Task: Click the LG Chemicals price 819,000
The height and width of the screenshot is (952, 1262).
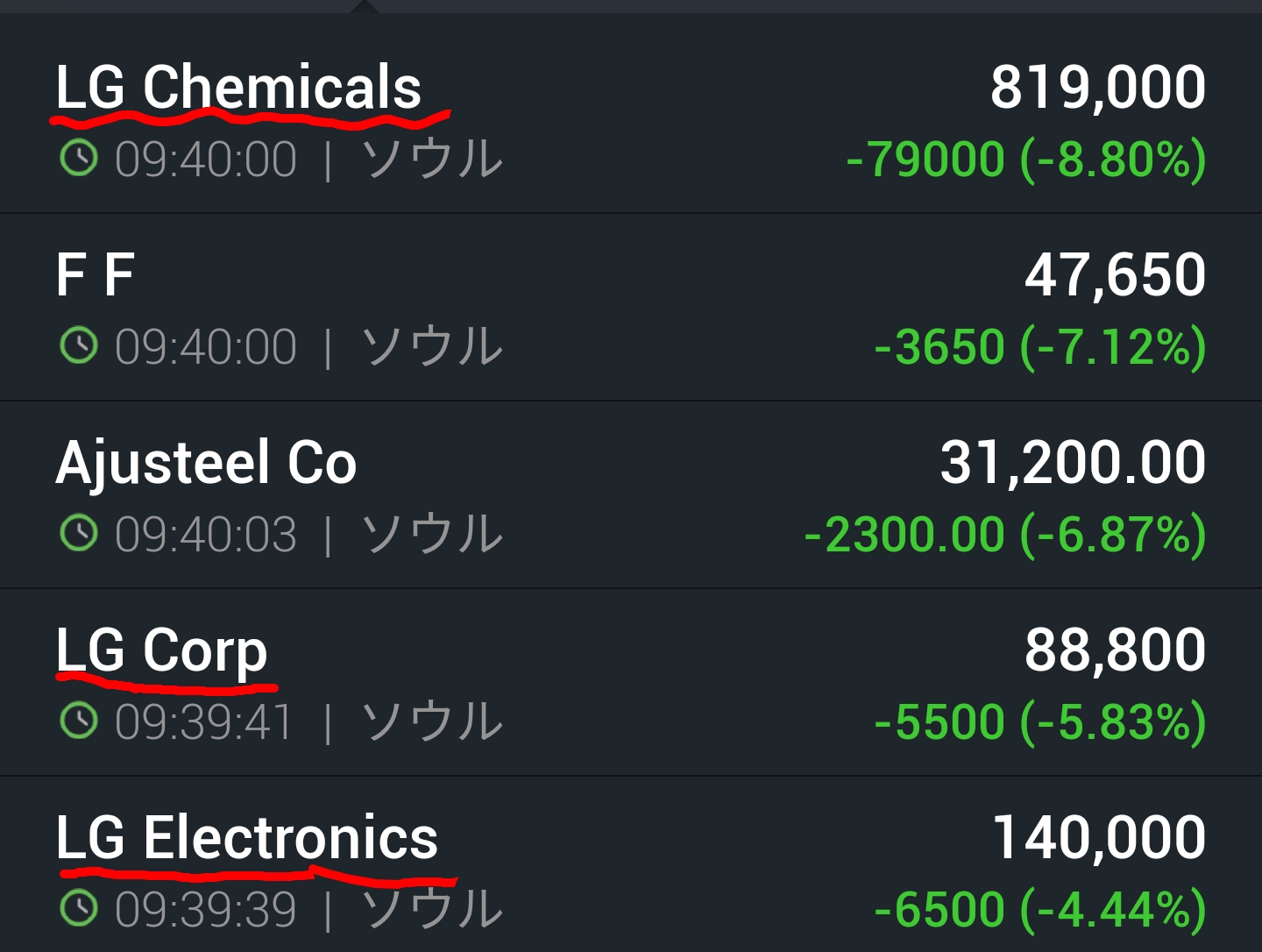Action: click(x=1098, y=88)
